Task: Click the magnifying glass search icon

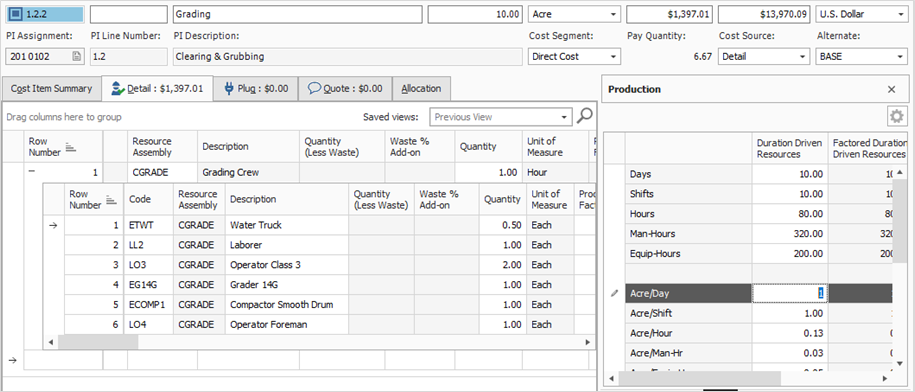Action: click(584, 116)
